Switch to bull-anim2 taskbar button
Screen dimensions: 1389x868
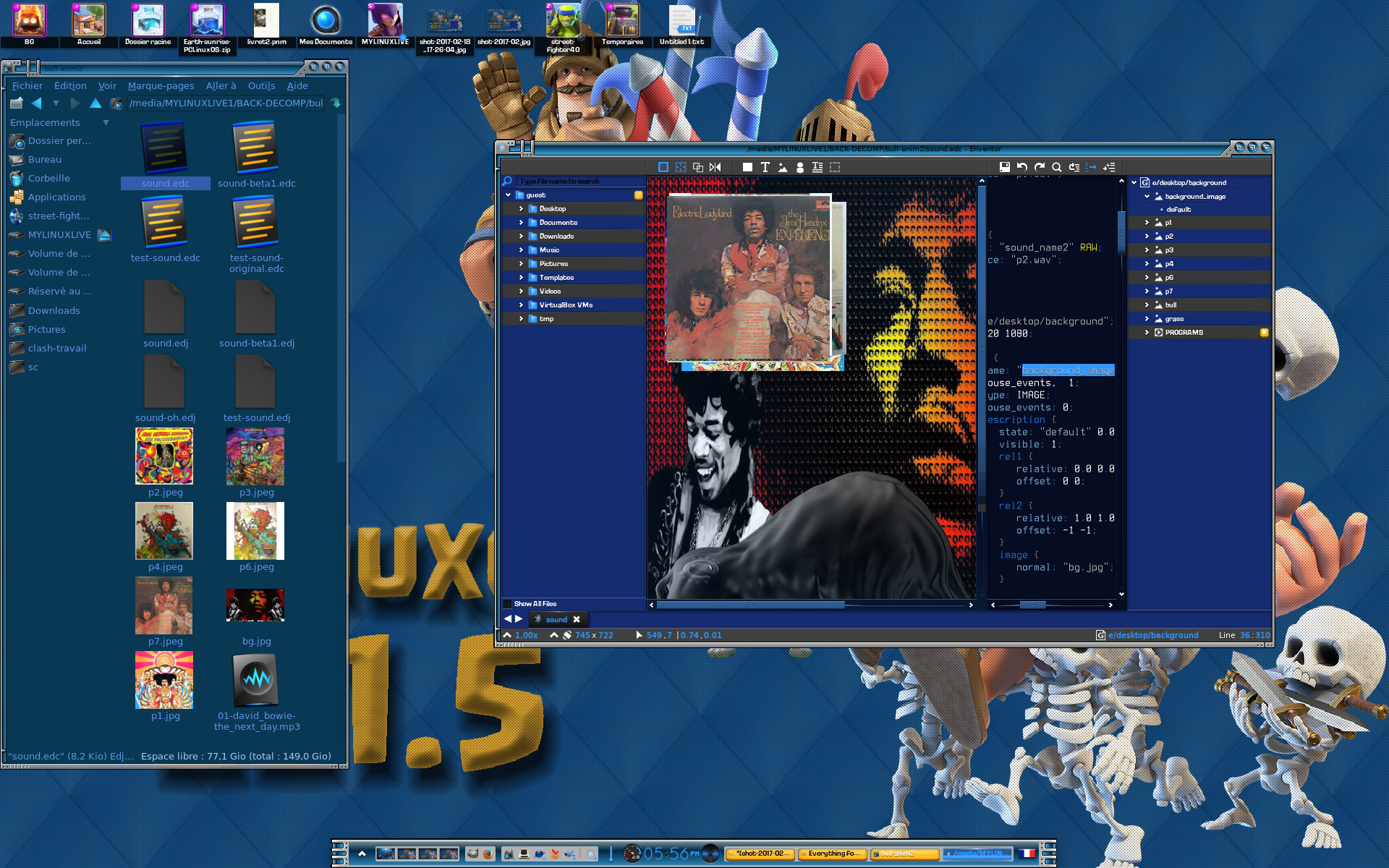(x=905, y=854)
